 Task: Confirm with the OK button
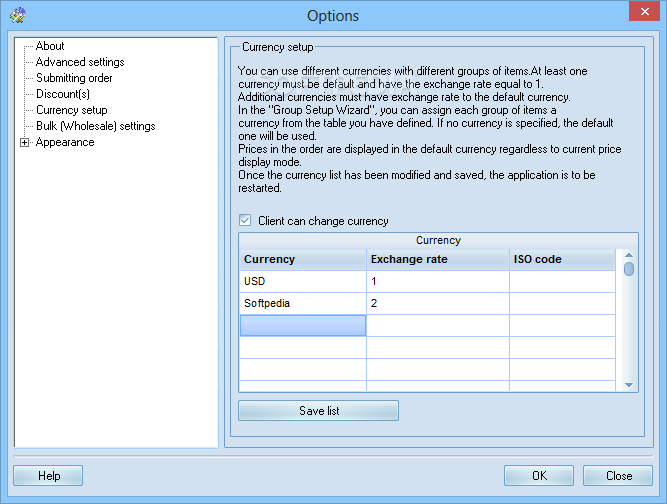point(539,476)
